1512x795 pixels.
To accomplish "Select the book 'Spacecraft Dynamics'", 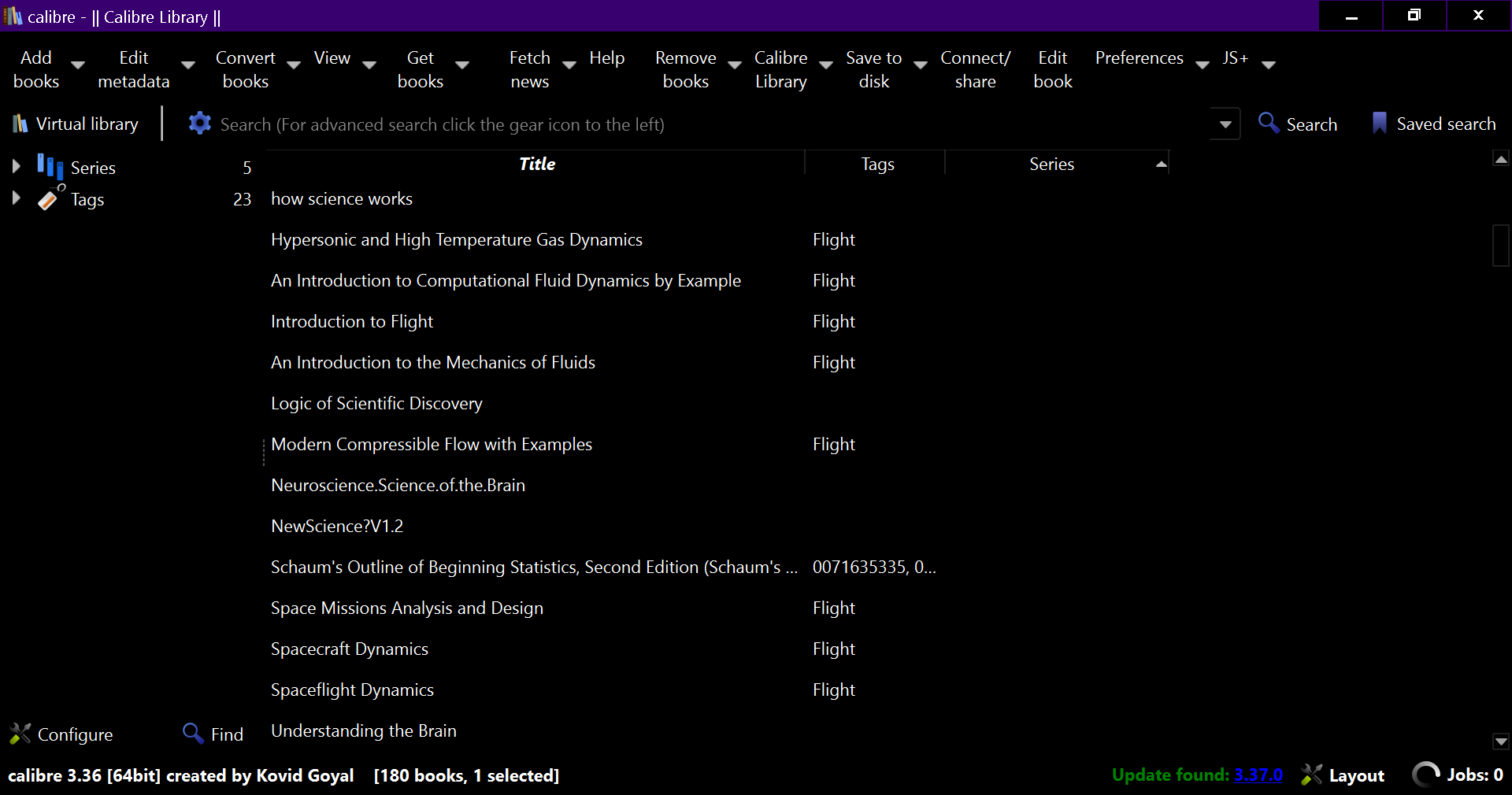I will click(x=350, y=649).
